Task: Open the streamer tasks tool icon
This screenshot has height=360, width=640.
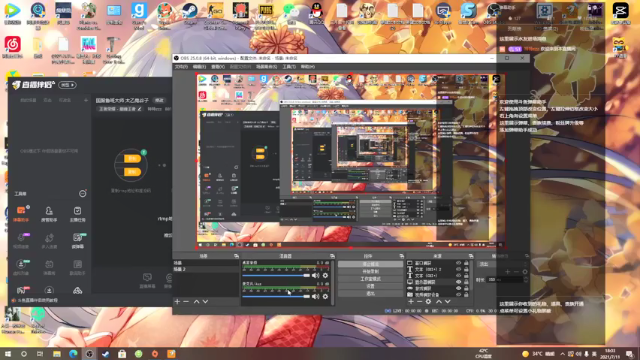Action: (77, 213)
